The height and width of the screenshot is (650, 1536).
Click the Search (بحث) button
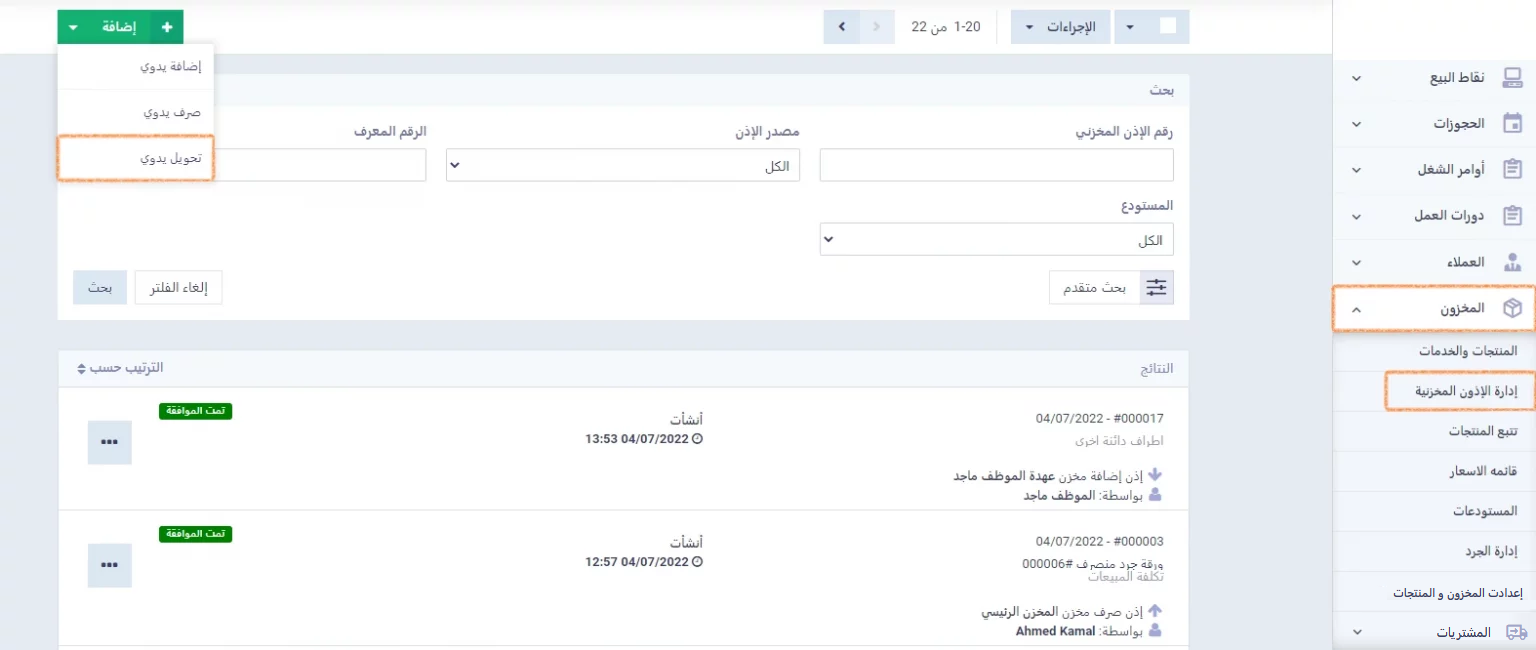(x=99, y=288)
